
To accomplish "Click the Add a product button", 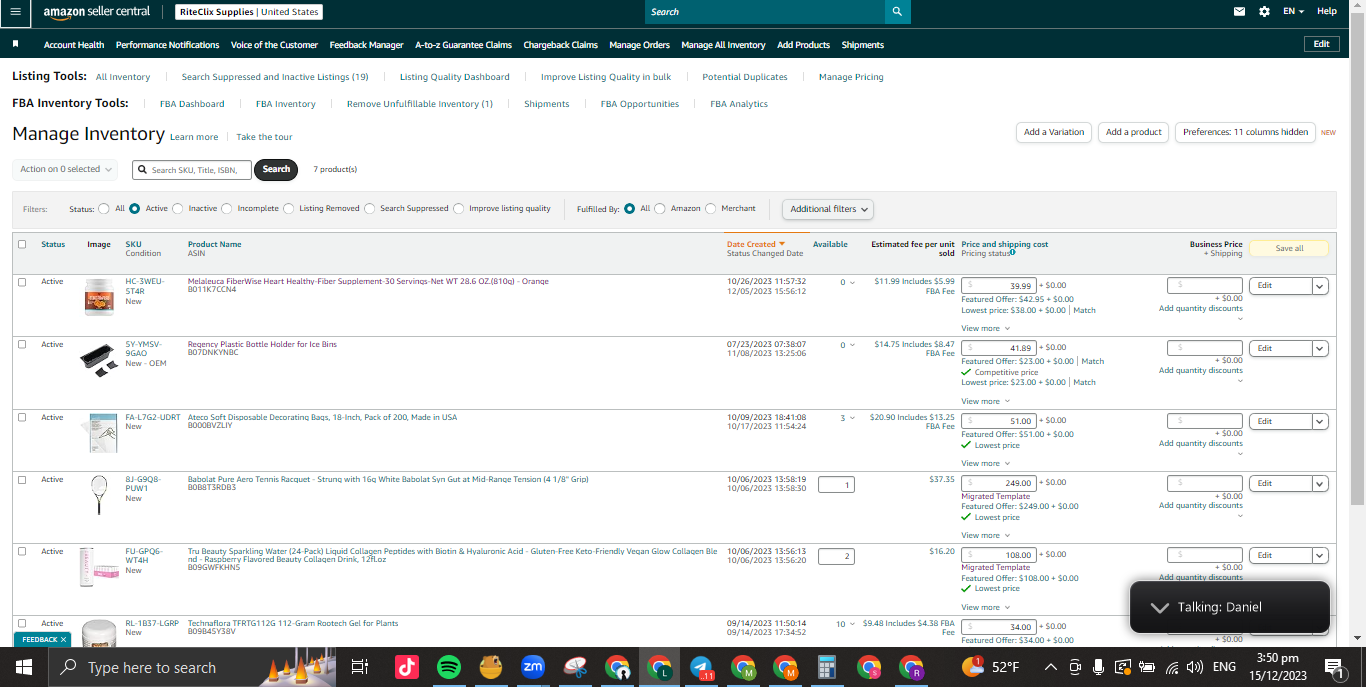I will 1134,132.
